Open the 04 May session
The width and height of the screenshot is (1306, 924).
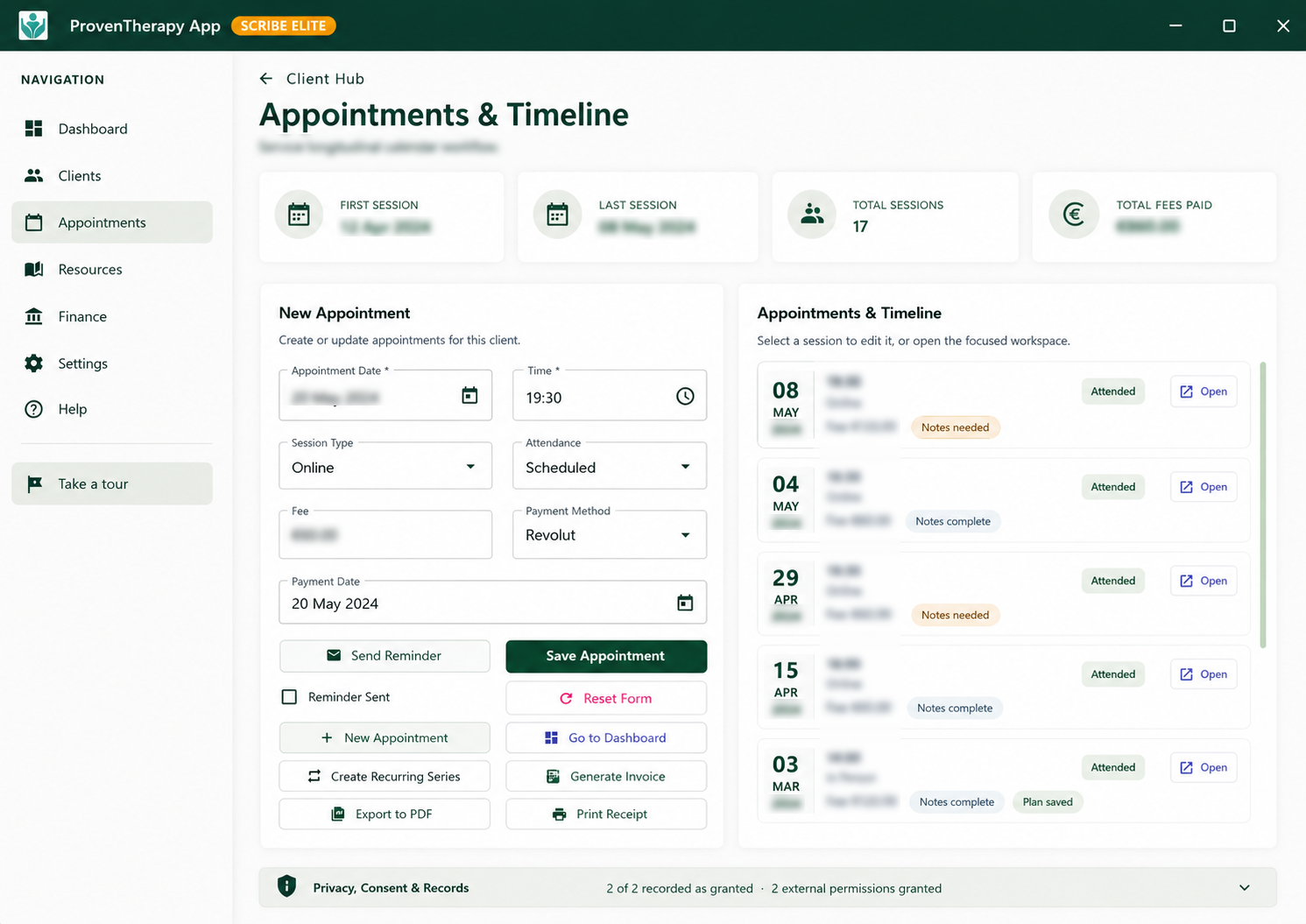(1204, 487)
